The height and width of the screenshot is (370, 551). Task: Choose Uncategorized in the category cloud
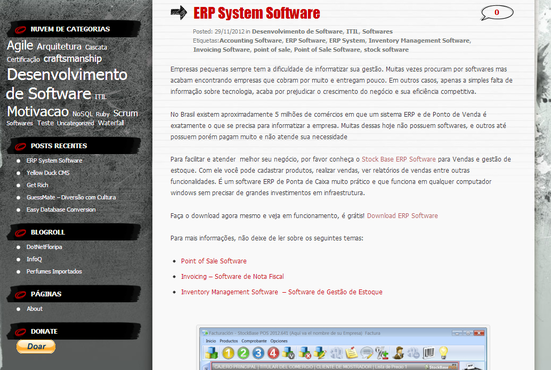pos(76,123)
